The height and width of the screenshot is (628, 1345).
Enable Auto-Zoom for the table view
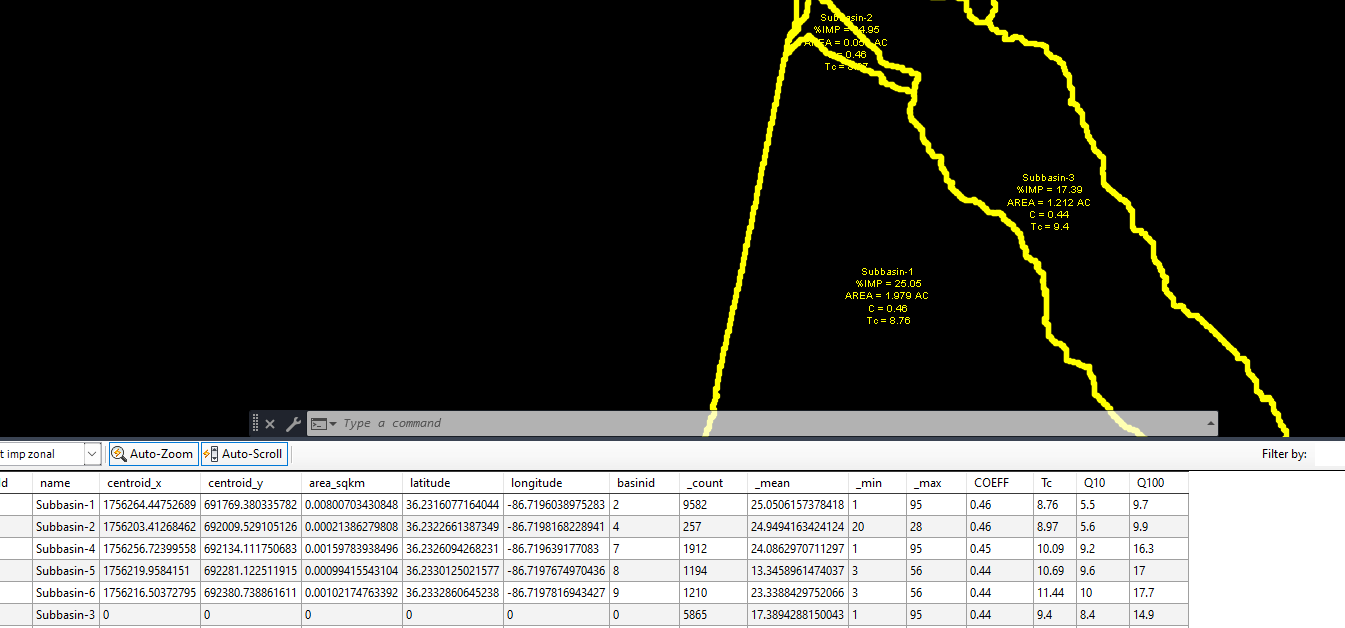click(x=152, y=454)
